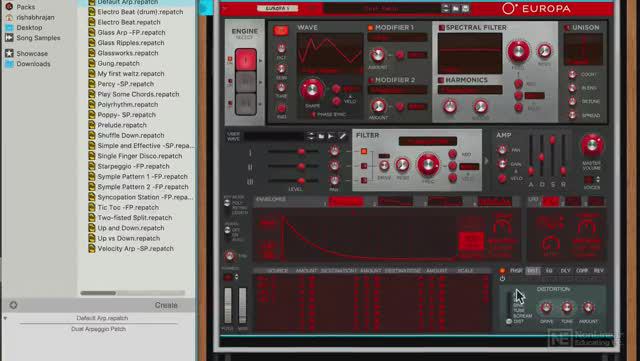The width and height of the screenshot is (640, 361).
Task: Click the Distortion Amount knob
Action: [x=588, y=308]
